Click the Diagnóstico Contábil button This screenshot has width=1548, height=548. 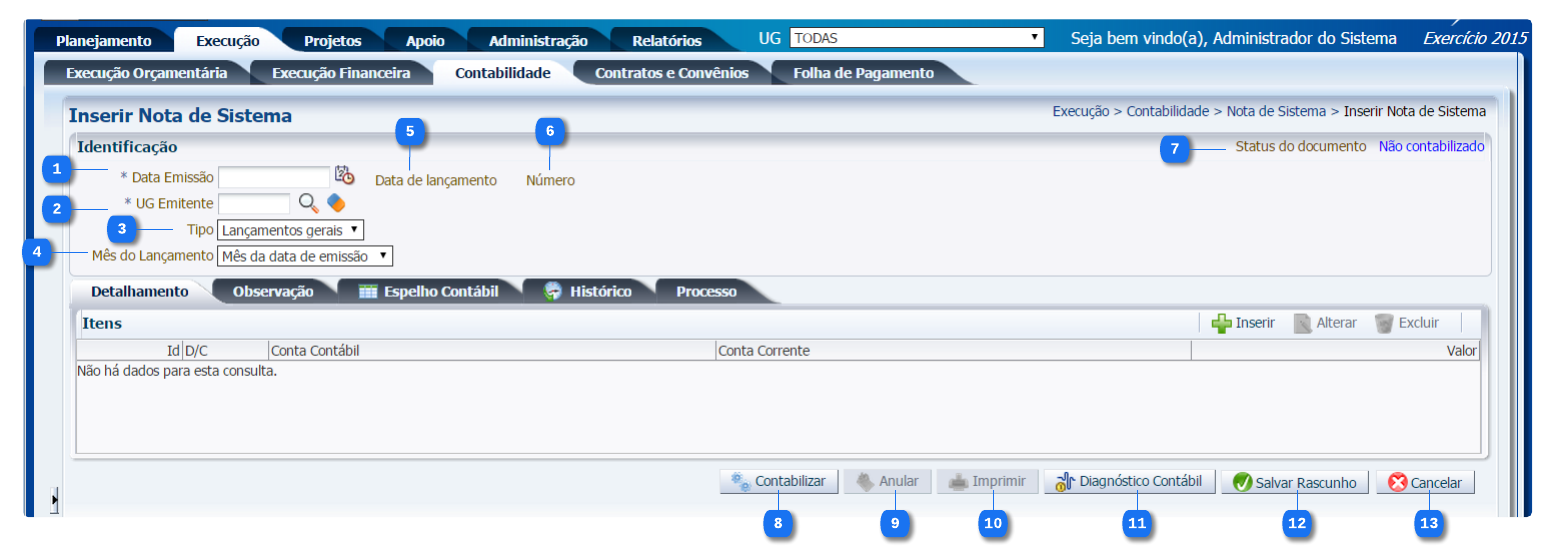point(1130,482)
